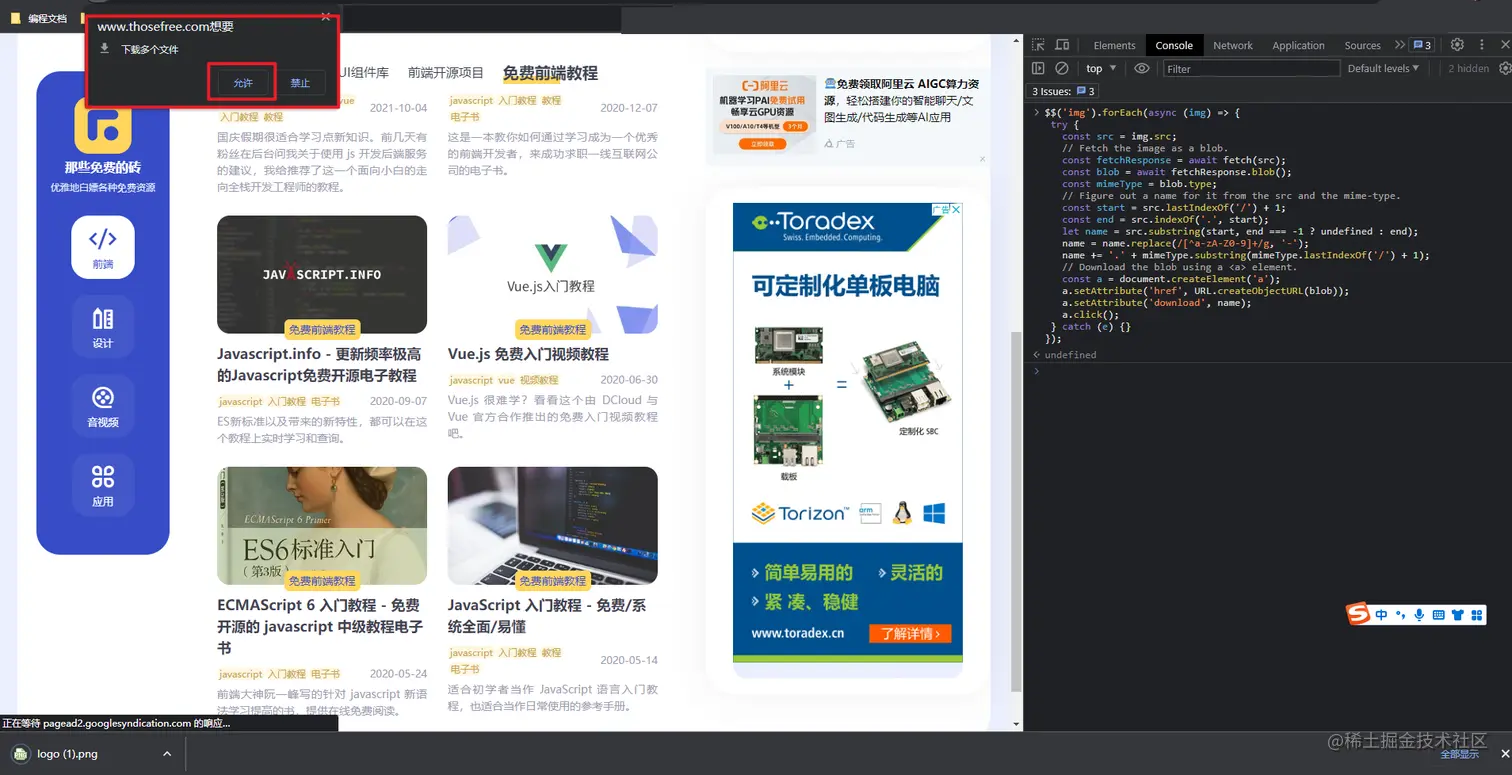Viewport: 1512px width, 775px height.
Task: Collapse the $$('img') console entry arrow
Action: click(x=1037, y=113)
